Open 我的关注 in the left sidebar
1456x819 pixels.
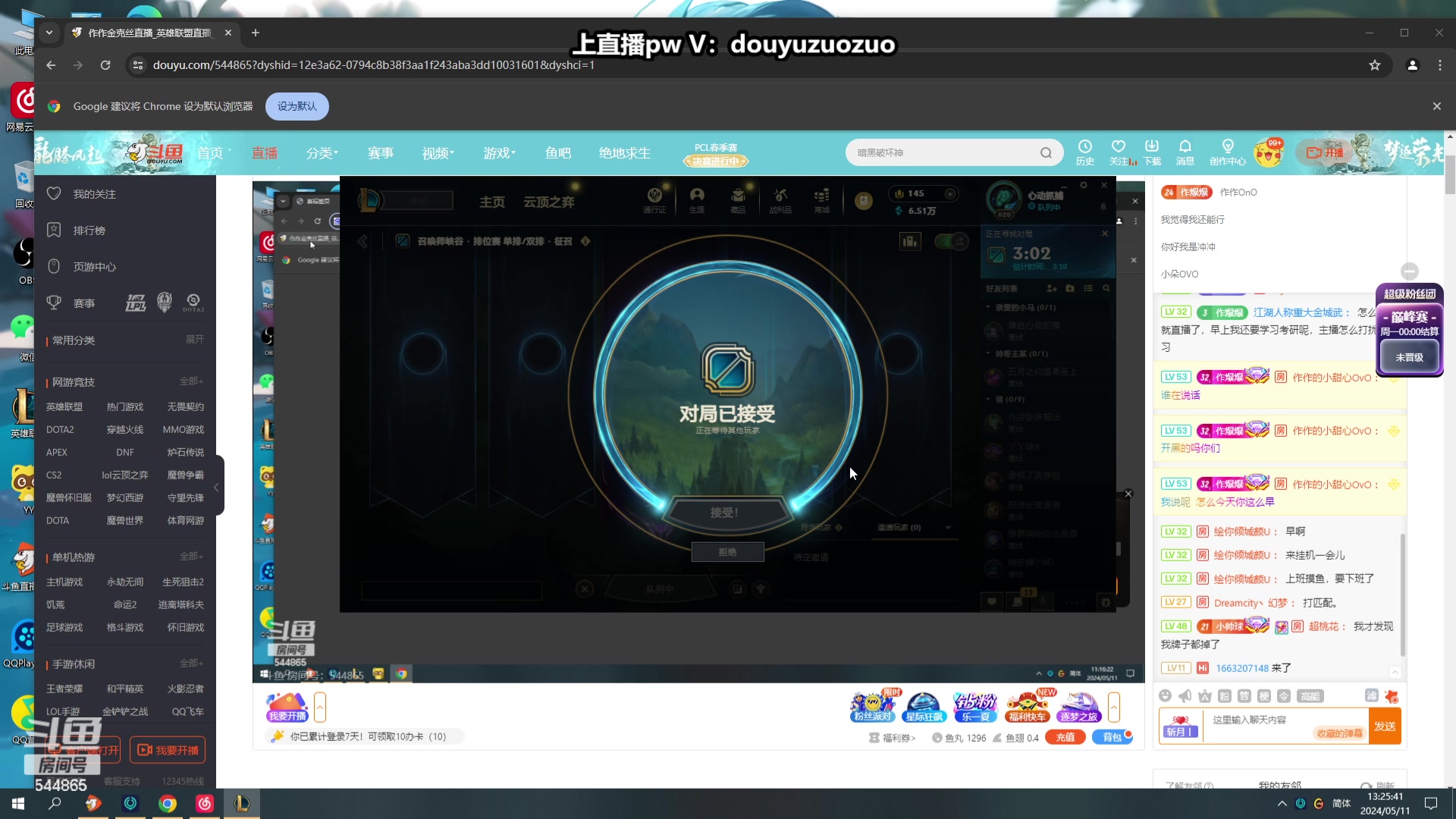94,194
